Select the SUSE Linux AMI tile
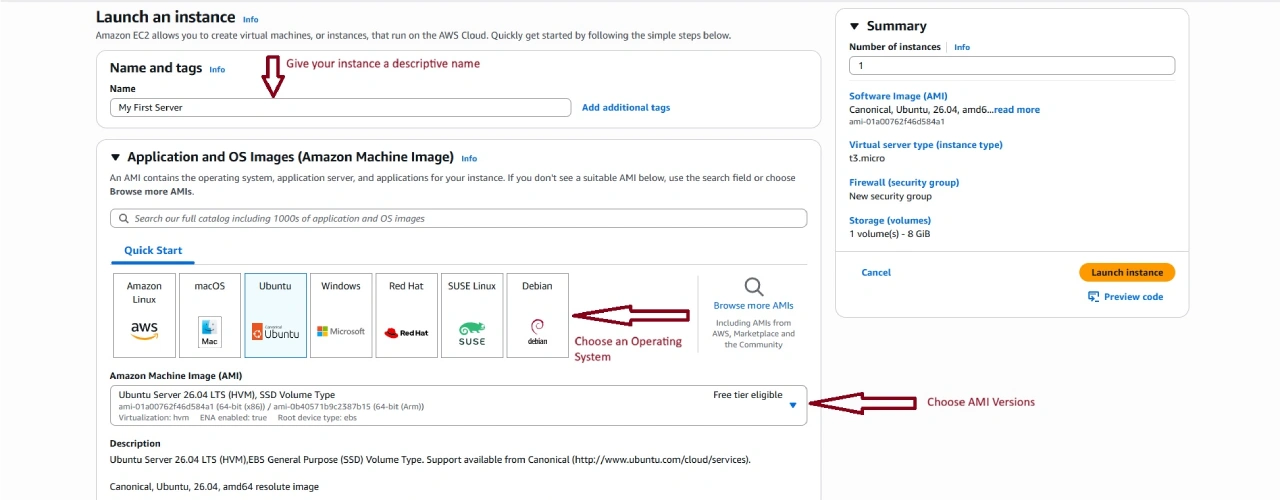Screen dimensions: 1280x500 [x=472, y=315]
